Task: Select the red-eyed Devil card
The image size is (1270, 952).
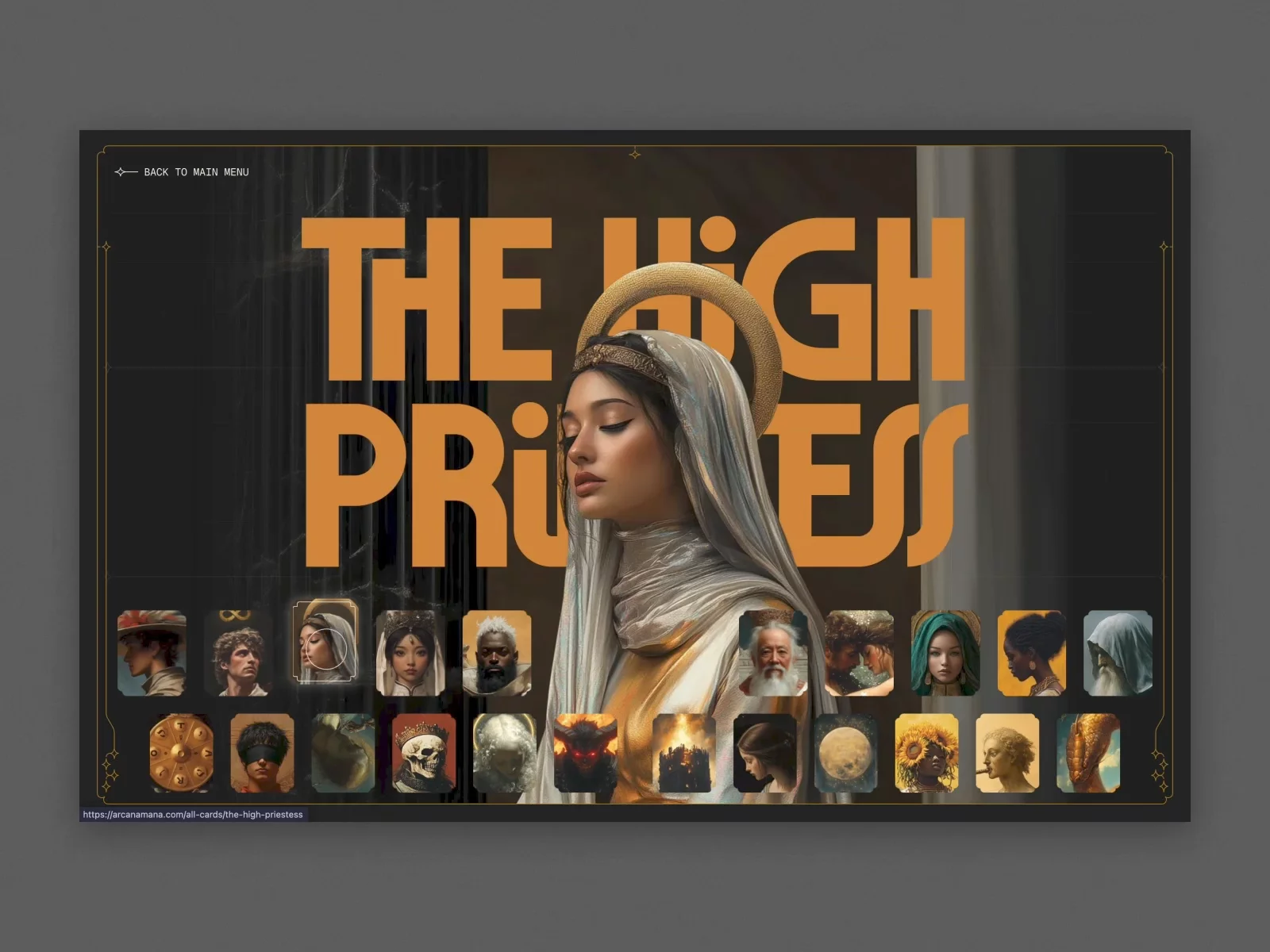Action: (586, 753)
